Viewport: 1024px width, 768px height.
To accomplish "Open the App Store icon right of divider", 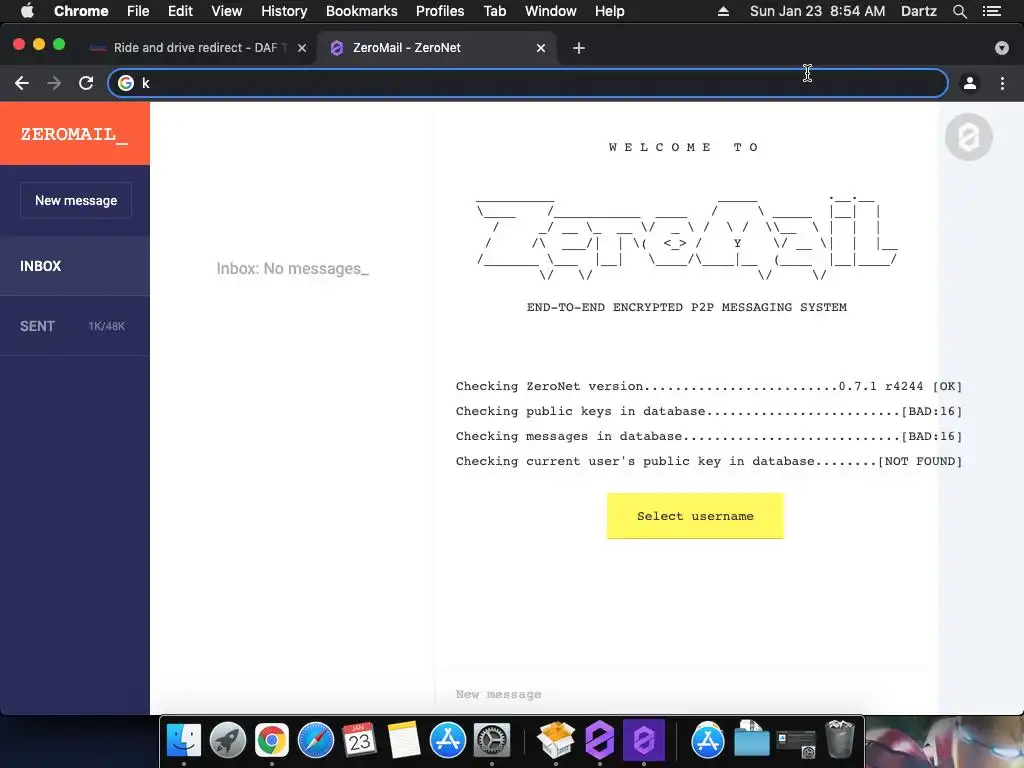I will (x=708, y=741).
